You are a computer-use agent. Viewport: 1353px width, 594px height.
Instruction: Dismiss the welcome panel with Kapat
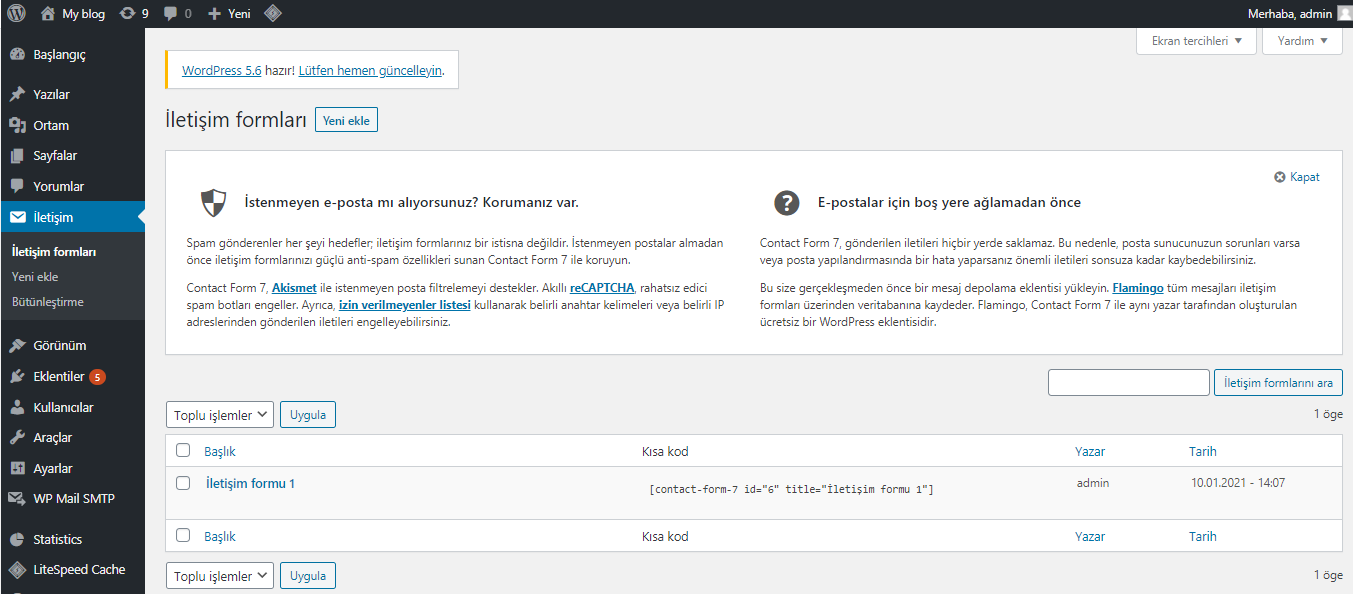[1296, 177]
